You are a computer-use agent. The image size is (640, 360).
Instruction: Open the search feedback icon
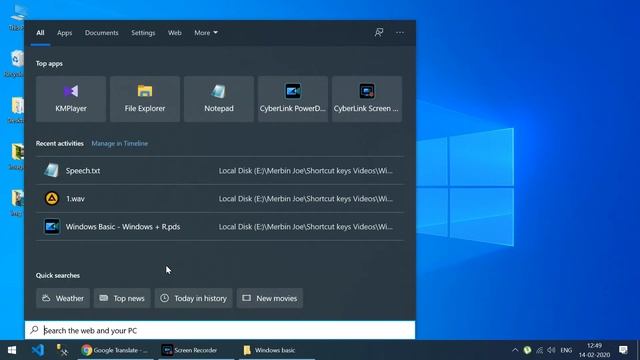tap(379, 32)
